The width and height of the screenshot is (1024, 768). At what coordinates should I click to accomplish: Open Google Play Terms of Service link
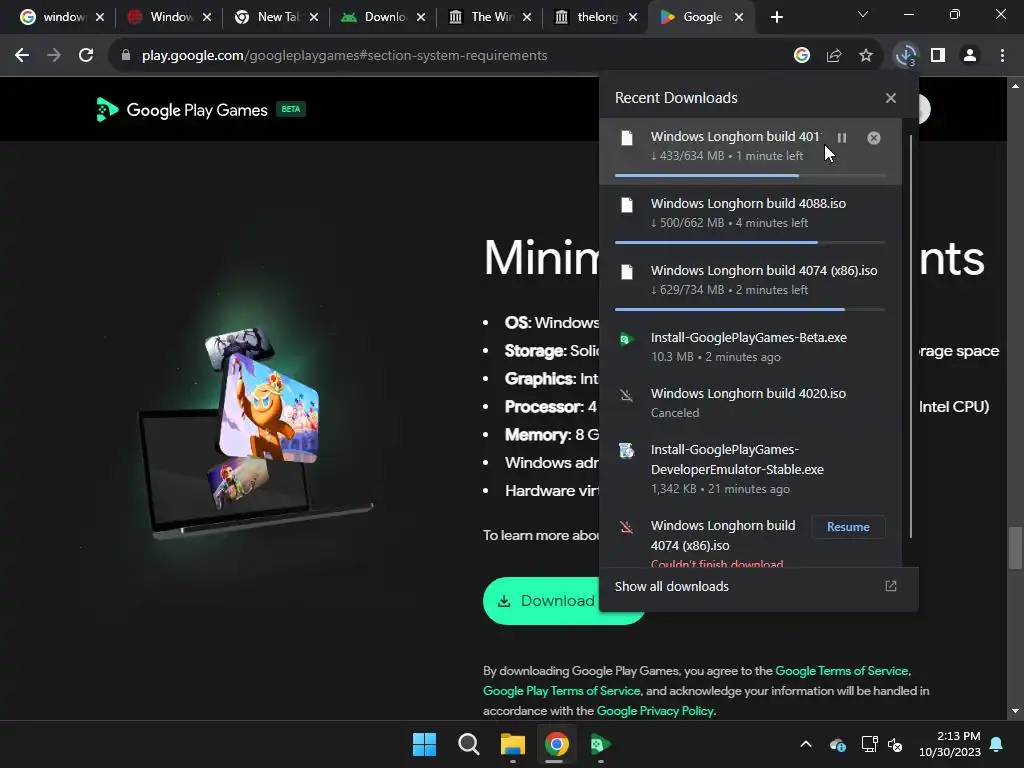[x=562, y=691]
